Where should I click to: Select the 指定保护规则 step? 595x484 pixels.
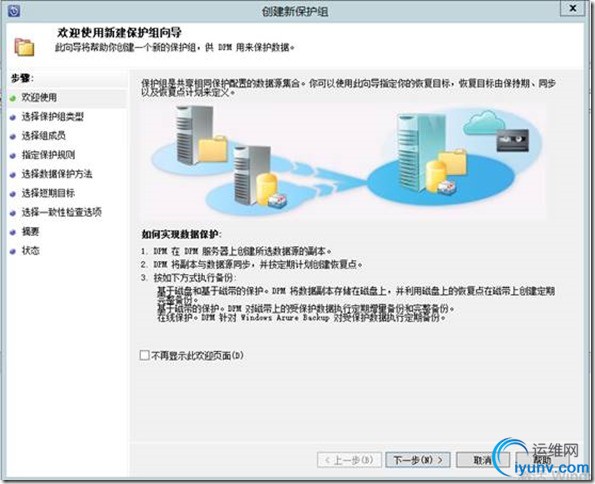click(x=48, y=155)
